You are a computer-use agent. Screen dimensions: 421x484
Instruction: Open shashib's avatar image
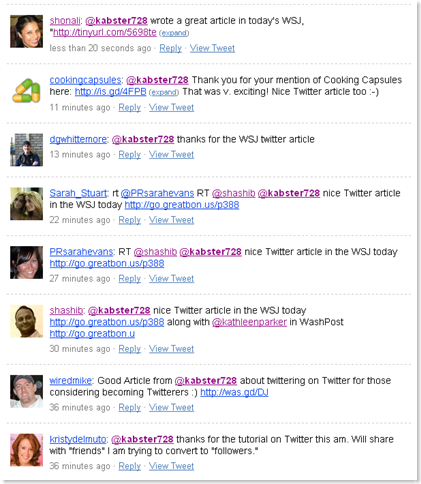click(x=26, y=321)
